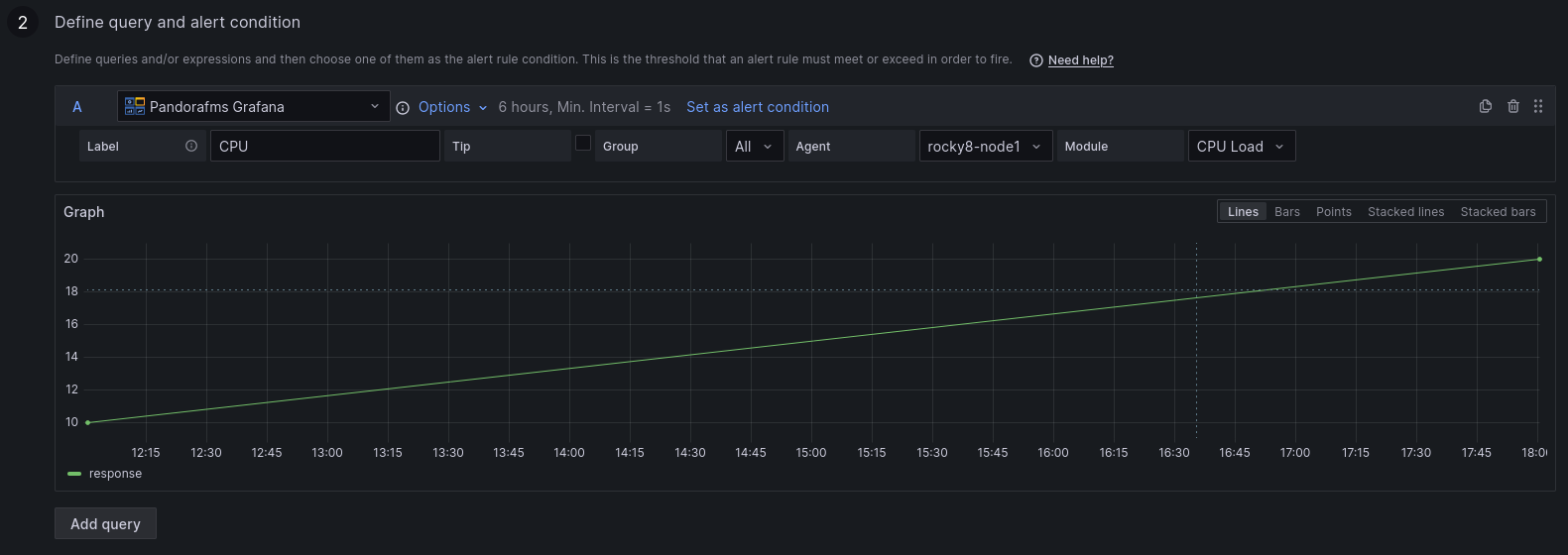Click the drag handle for query A
Image resolution: width=1568 pixels, height=555 pixels.
pos(1538,106)
